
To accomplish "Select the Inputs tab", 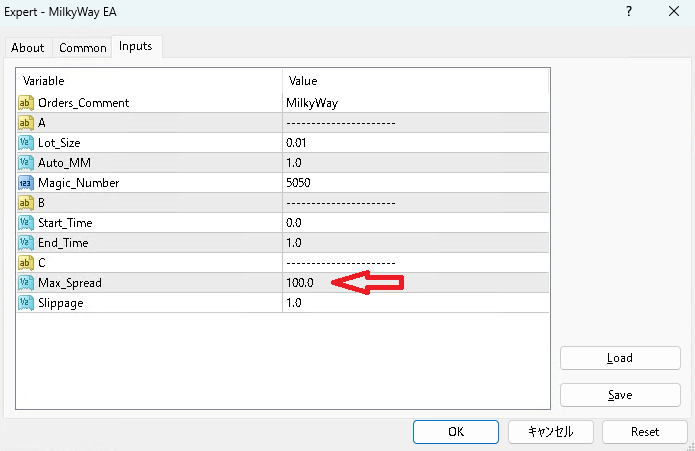I will pos(136,46).
